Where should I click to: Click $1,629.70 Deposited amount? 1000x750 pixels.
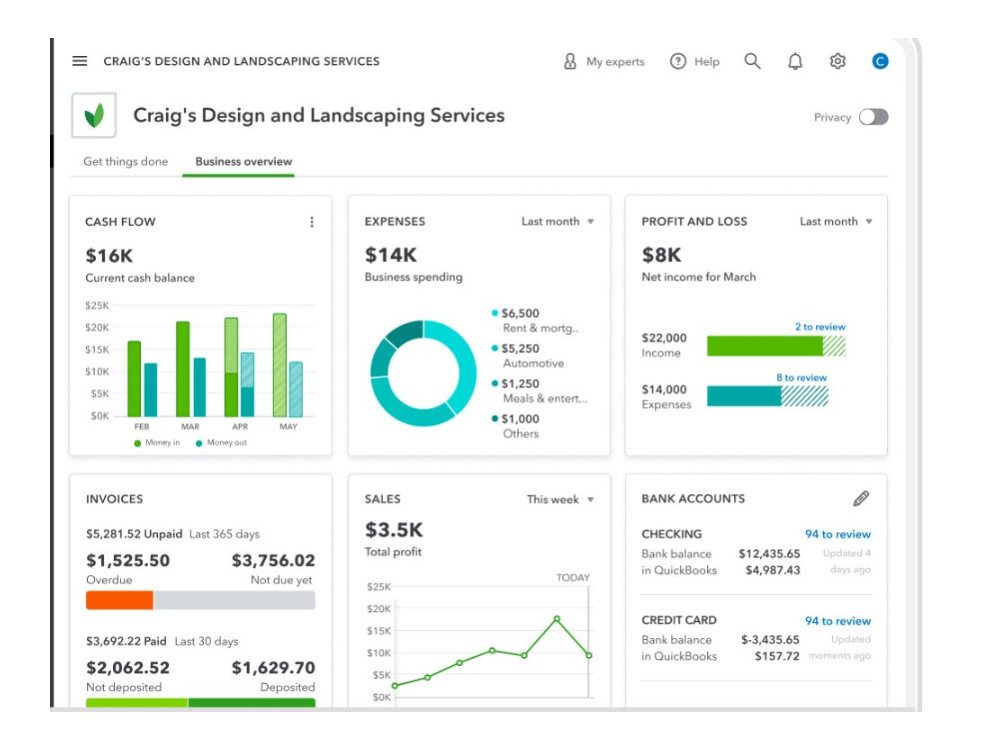[273, 668]
